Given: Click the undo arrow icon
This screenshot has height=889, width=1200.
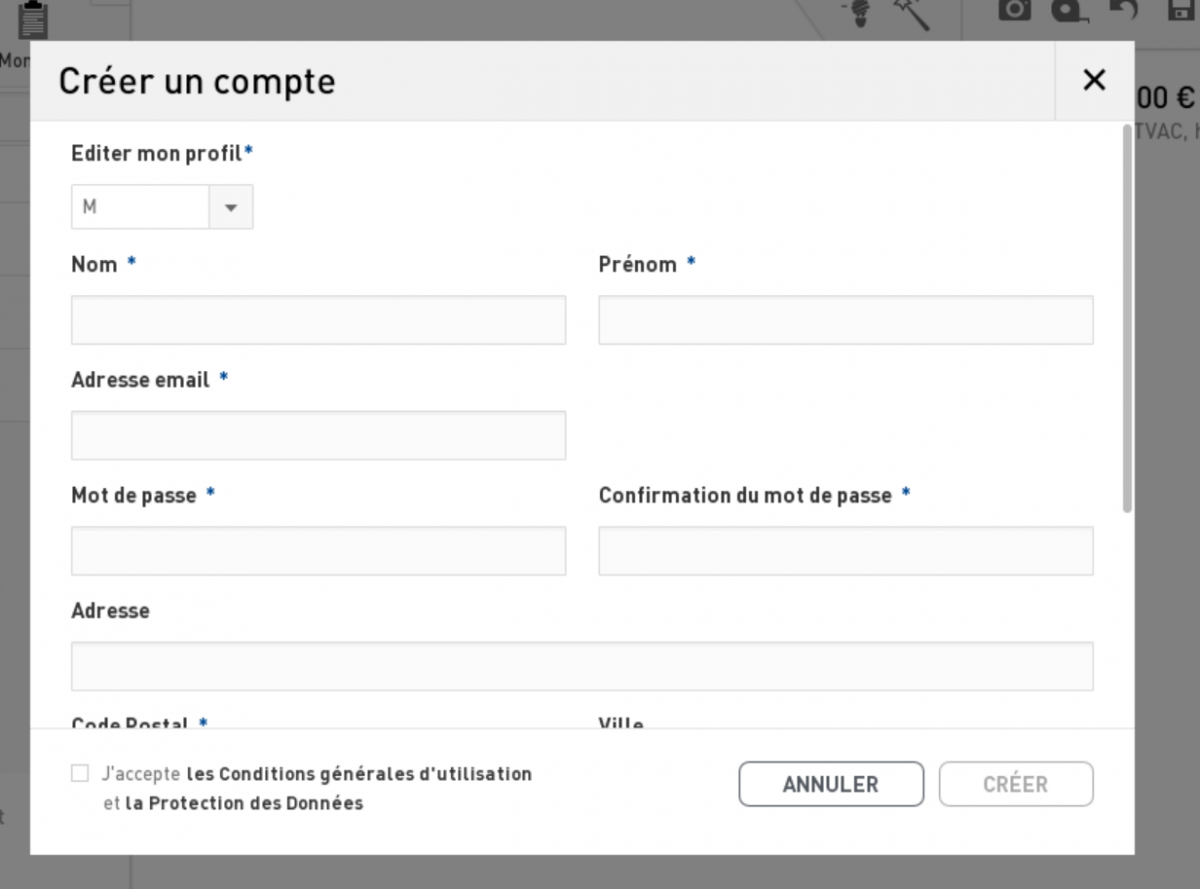Looking at the screenshot, I should [x=1122, y=10].
